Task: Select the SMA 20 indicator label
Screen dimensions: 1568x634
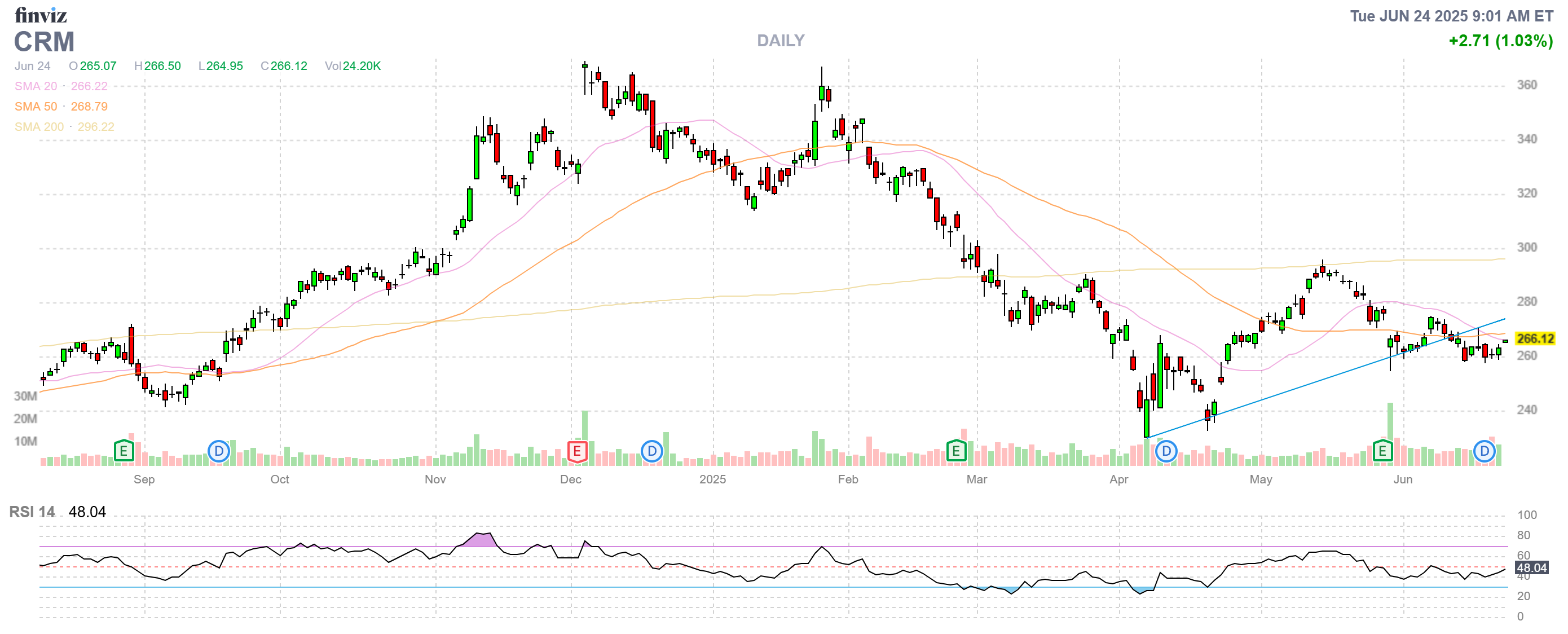Action: [36, 86]
